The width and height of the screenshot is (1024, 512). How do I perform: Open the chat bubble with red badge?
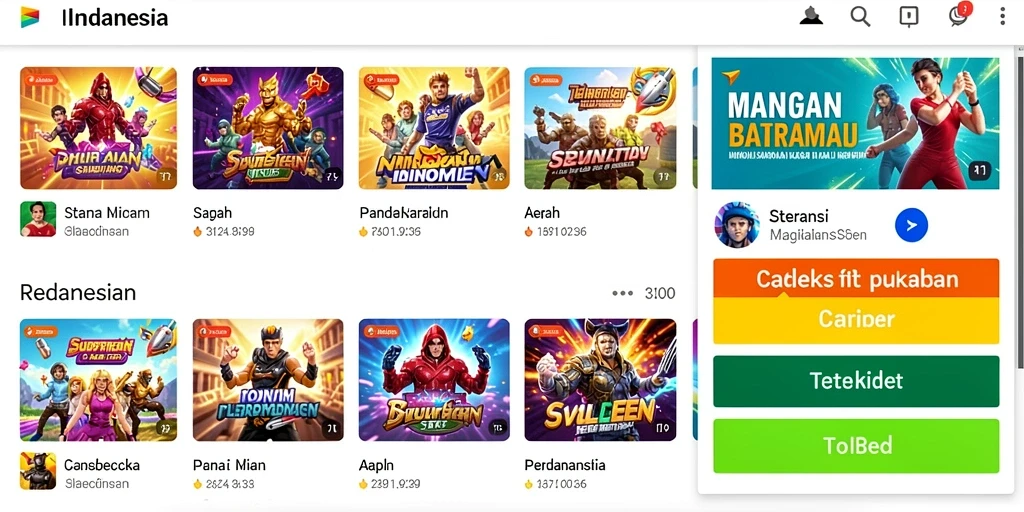click(x=959, y=15)
